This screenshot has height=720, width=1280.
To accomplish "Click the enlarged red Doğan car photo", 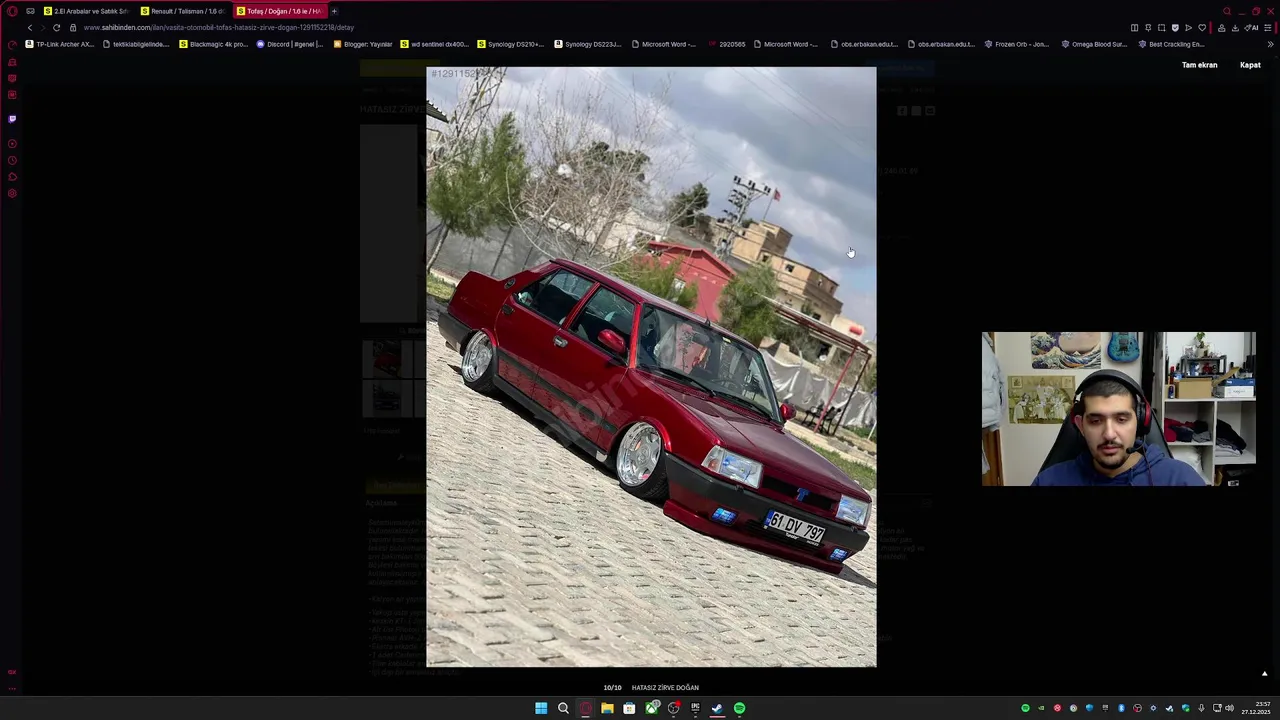I will point(651,367).
